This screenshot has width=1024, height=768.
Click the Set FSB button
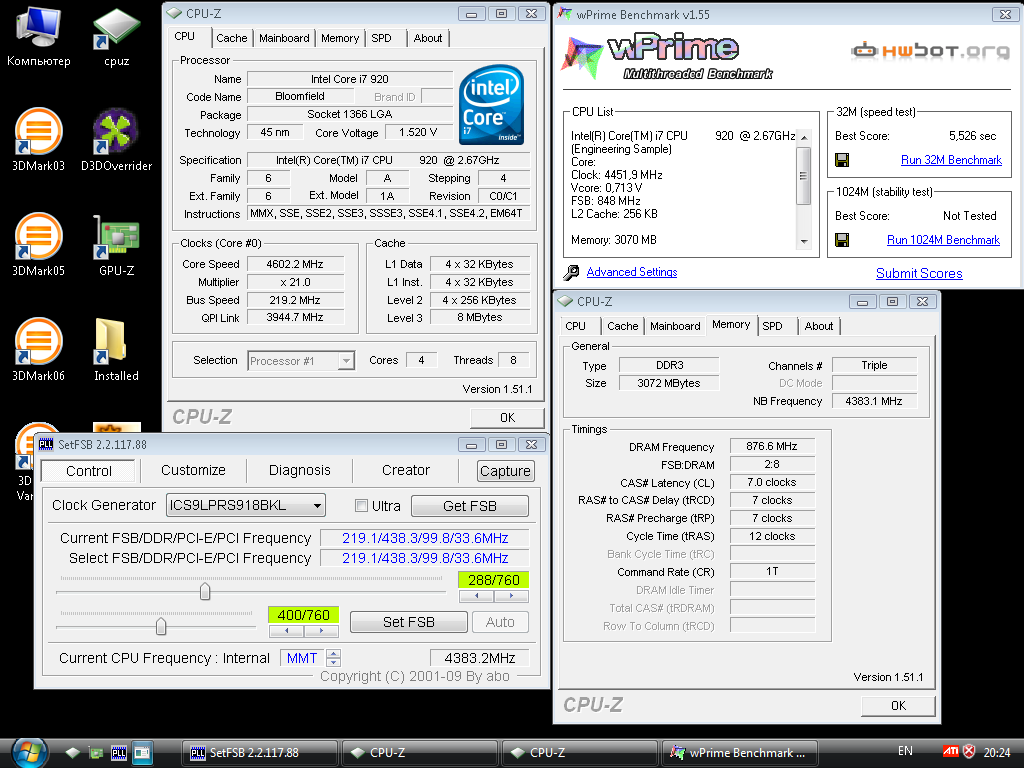(409, 622)
